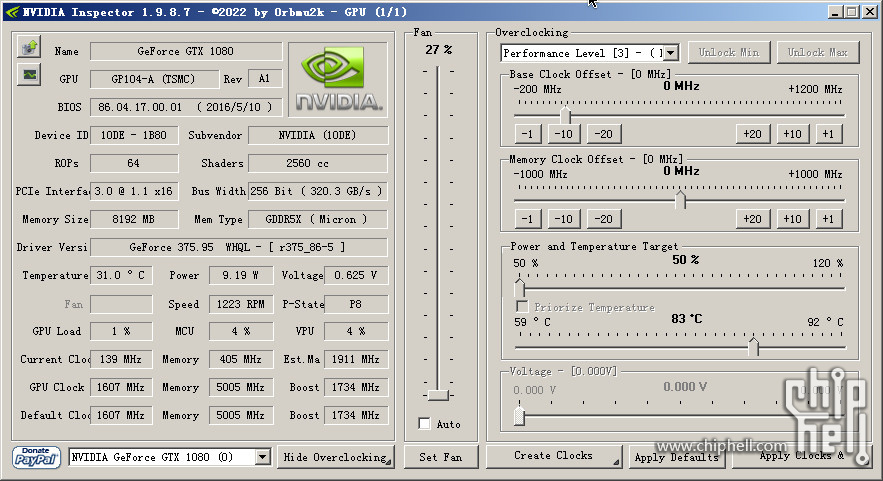Click the Apply Defaults button
The image size is (883, 481).
(x=677, y=457)
